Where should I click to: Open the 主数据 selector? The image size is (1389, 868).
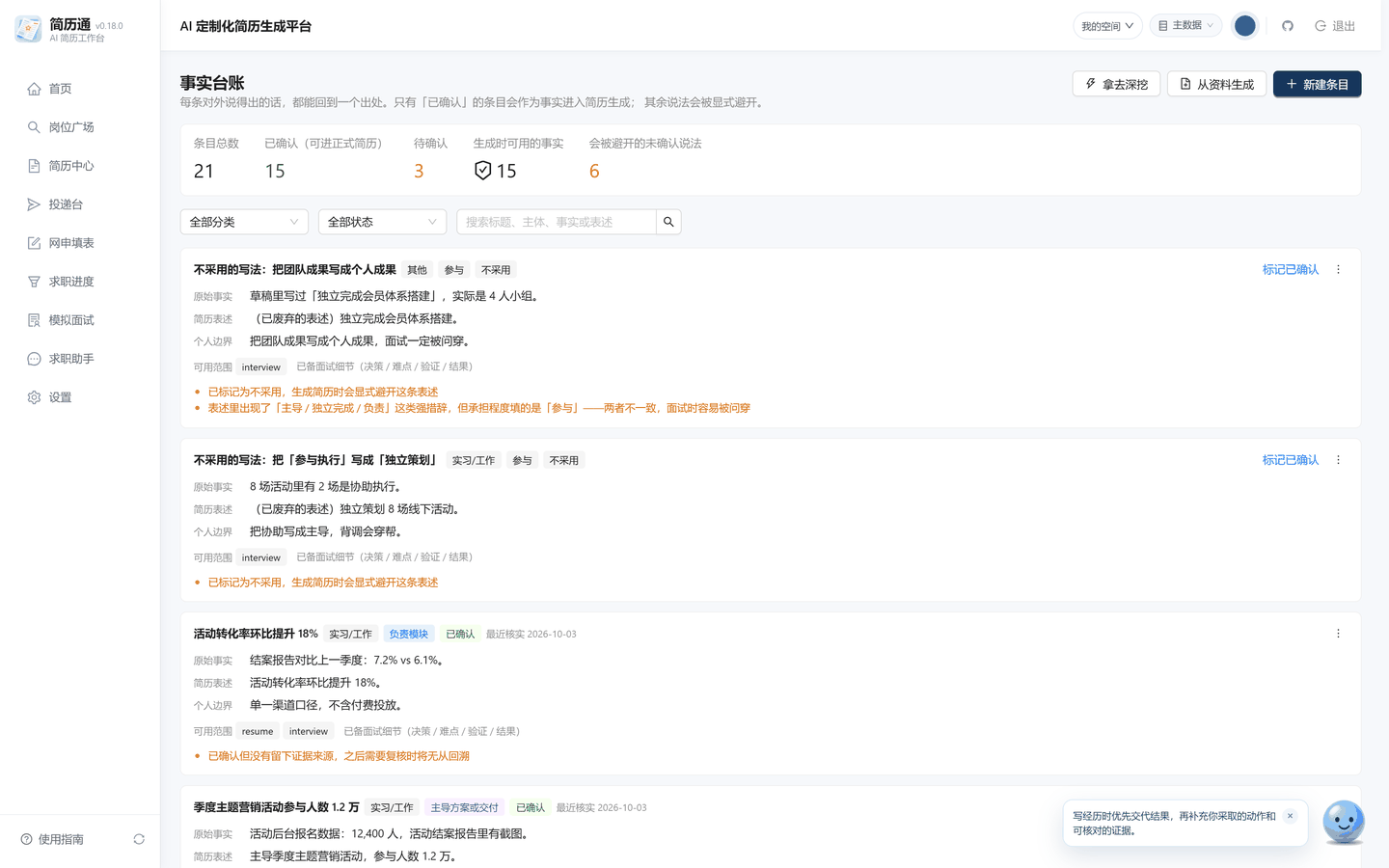pyautogui.click(x=1185, y=26)
